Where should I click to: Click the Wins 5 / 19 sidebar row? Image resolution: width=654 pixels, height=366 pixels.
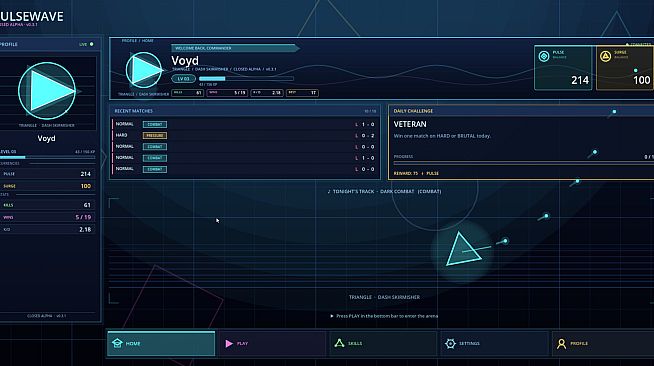click(x=48, y=217)
